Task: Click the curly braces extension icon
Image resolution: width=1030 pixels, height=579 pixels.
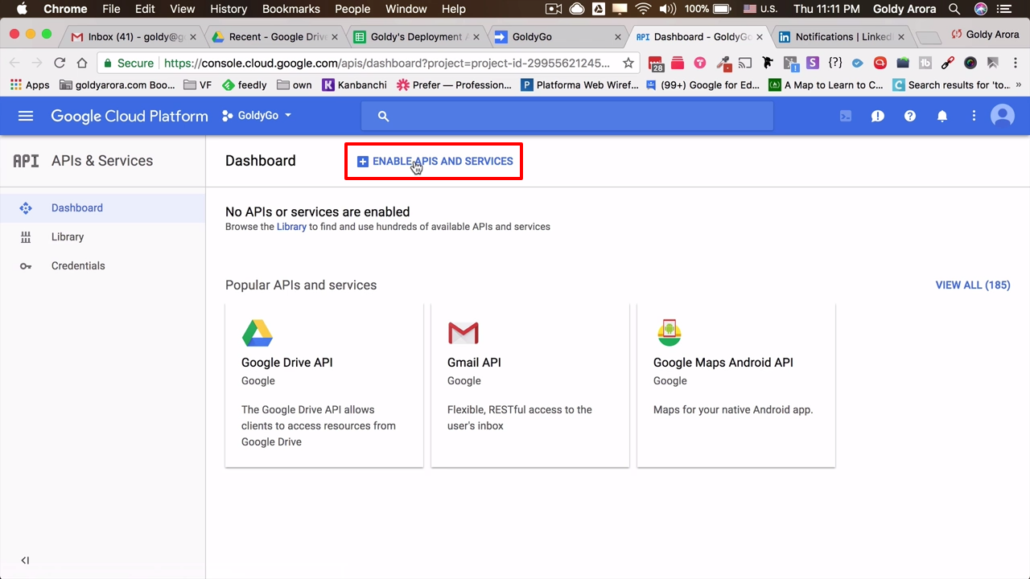Action: coord(835,63)
